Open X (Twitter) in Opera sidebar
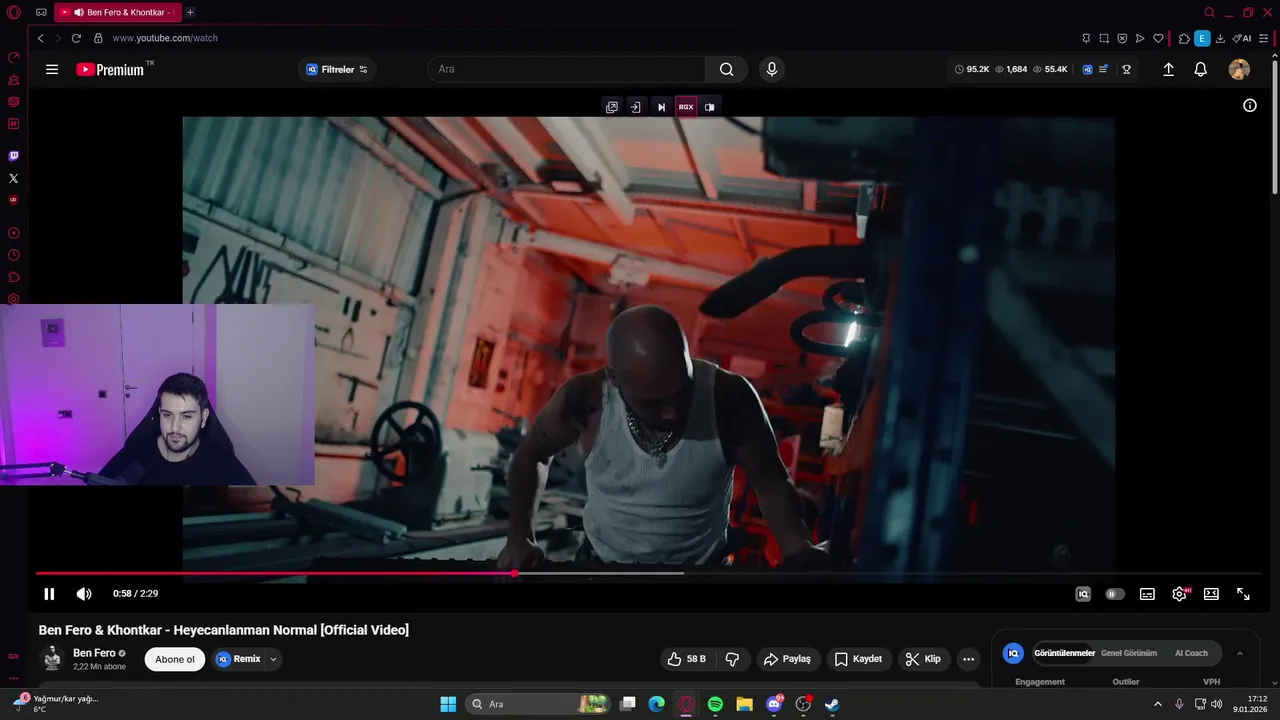This screenshot has height=720, width=1280. click(13, 178)
